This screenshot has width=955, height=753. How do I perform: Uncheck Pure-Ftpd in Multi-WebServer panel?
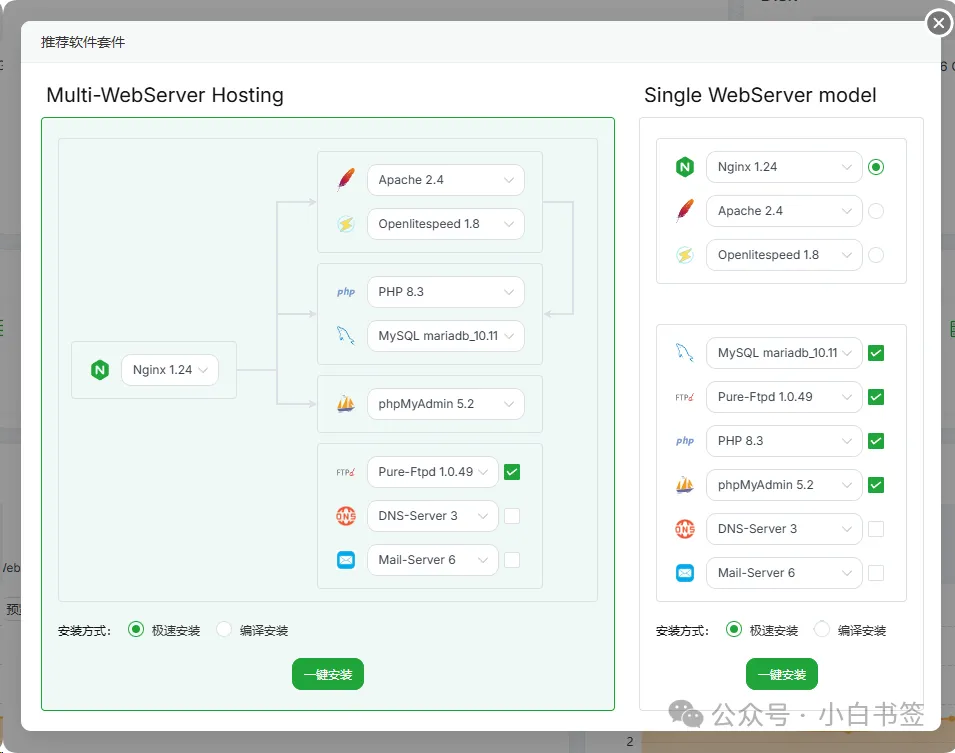[512, 472]
